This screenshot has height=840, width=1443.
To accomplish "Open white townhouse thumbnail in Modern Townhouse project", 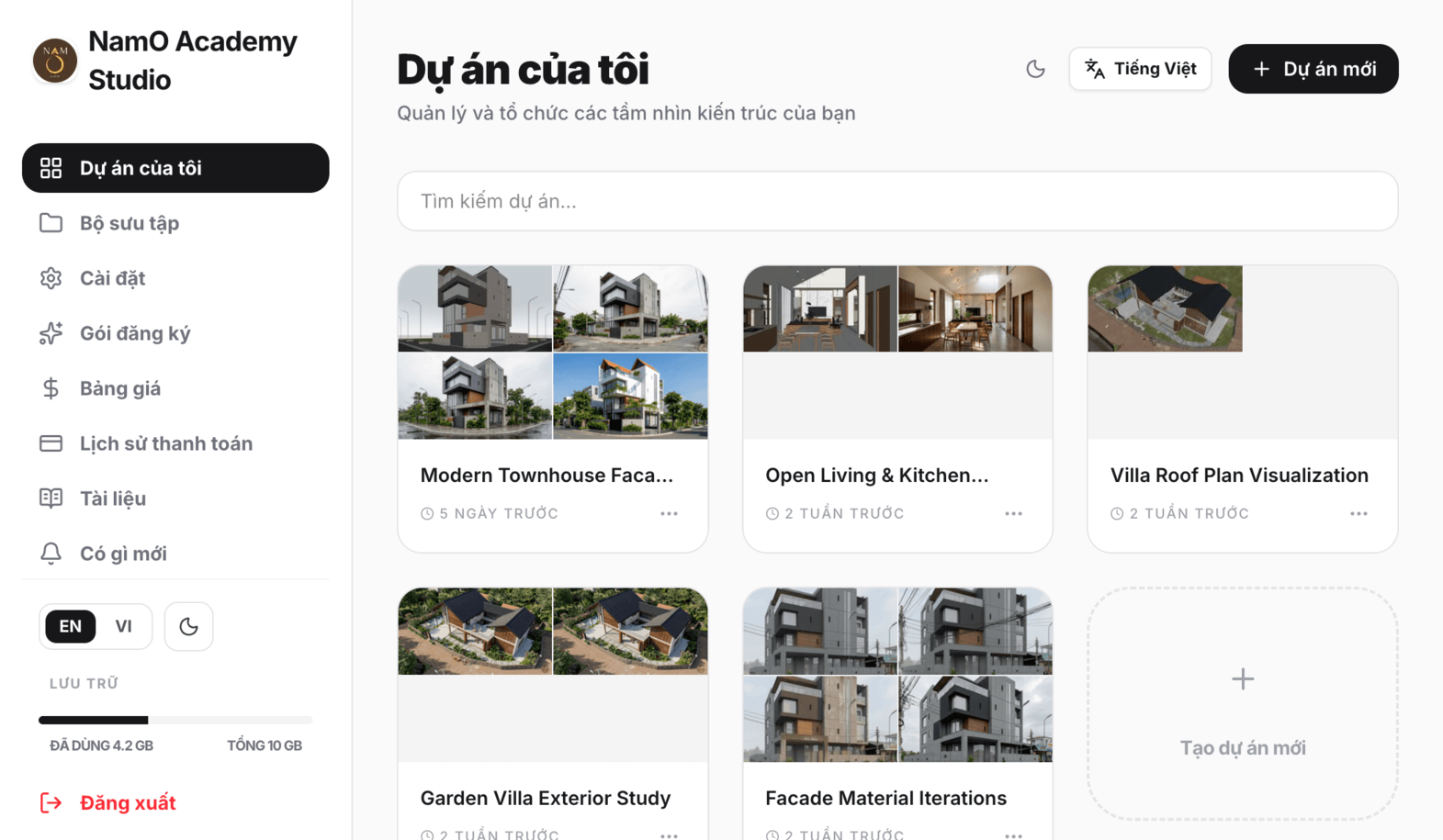I will pos(630,397).
